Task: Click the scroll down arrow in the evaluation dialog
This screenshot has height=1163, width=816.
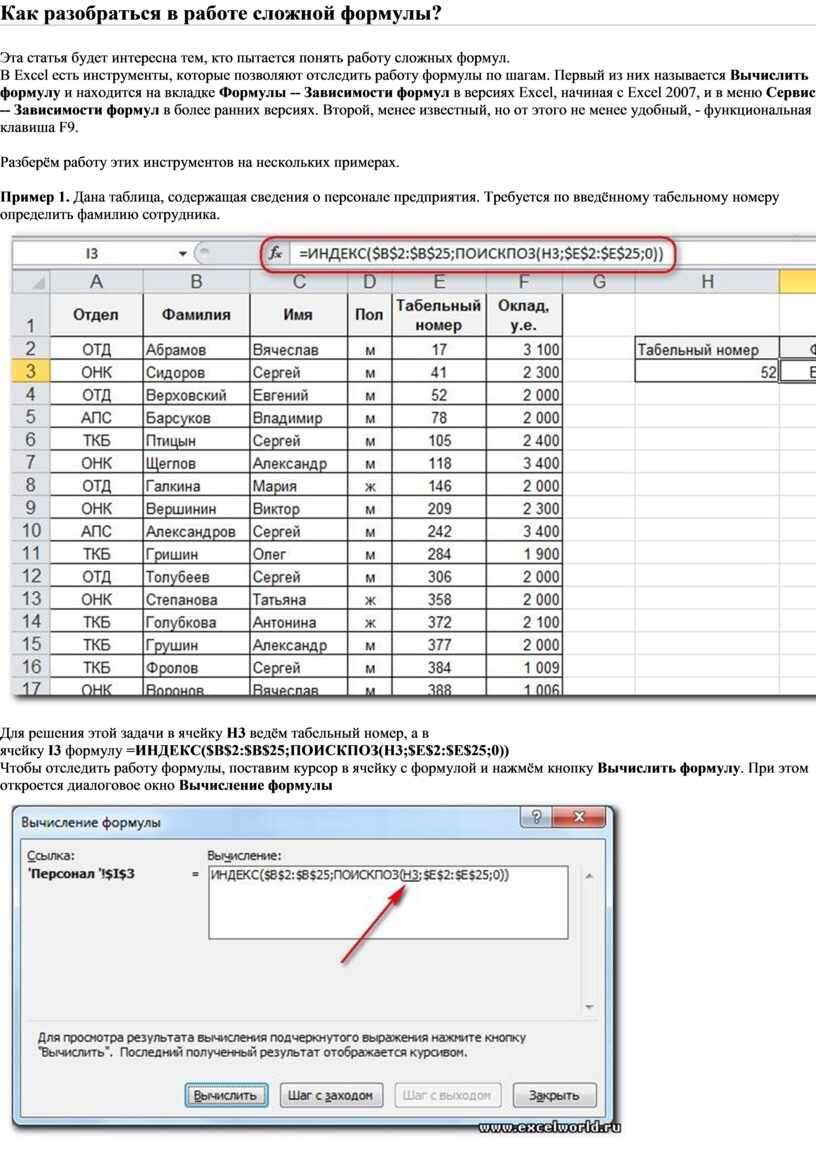Action: coord(589,1006)
